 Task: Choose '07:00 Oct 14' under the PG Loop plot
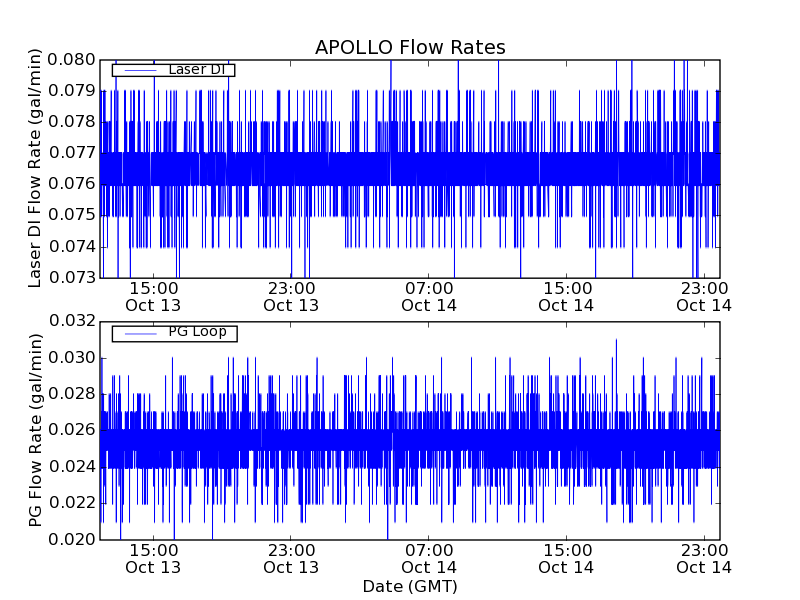[429, 559]
